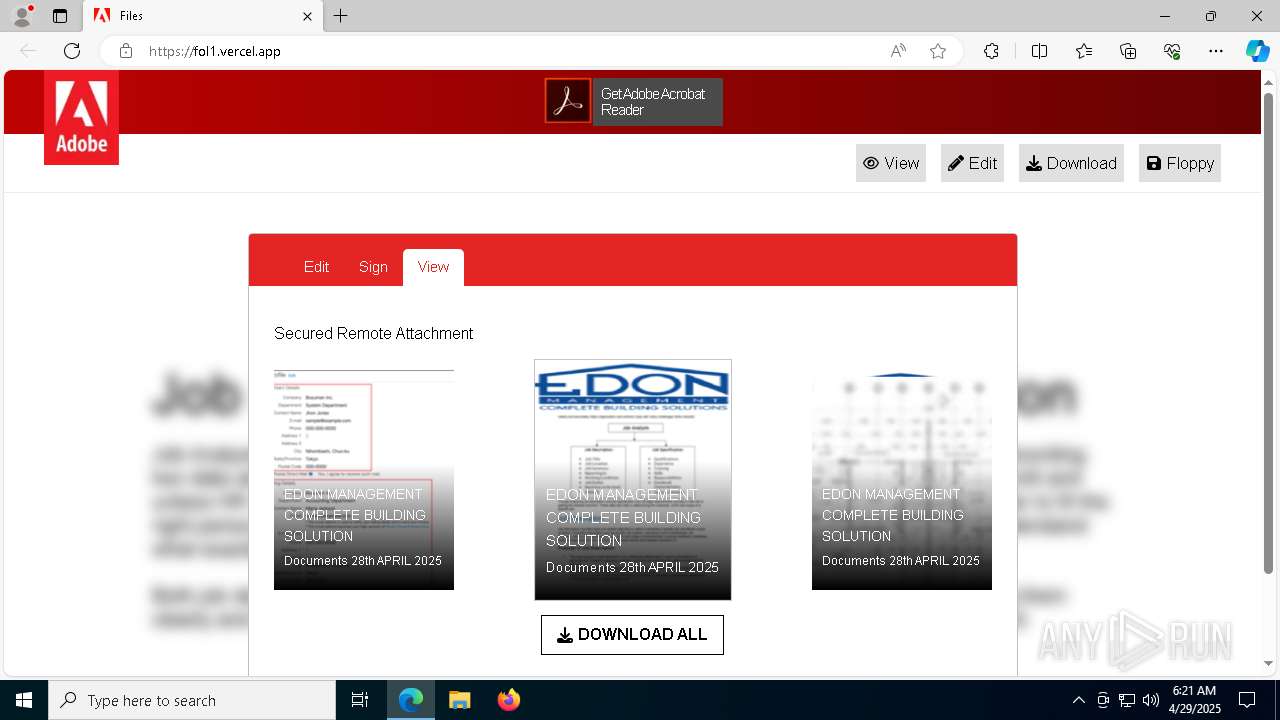
Task: View site information lock icon
Action: point(125,51)
